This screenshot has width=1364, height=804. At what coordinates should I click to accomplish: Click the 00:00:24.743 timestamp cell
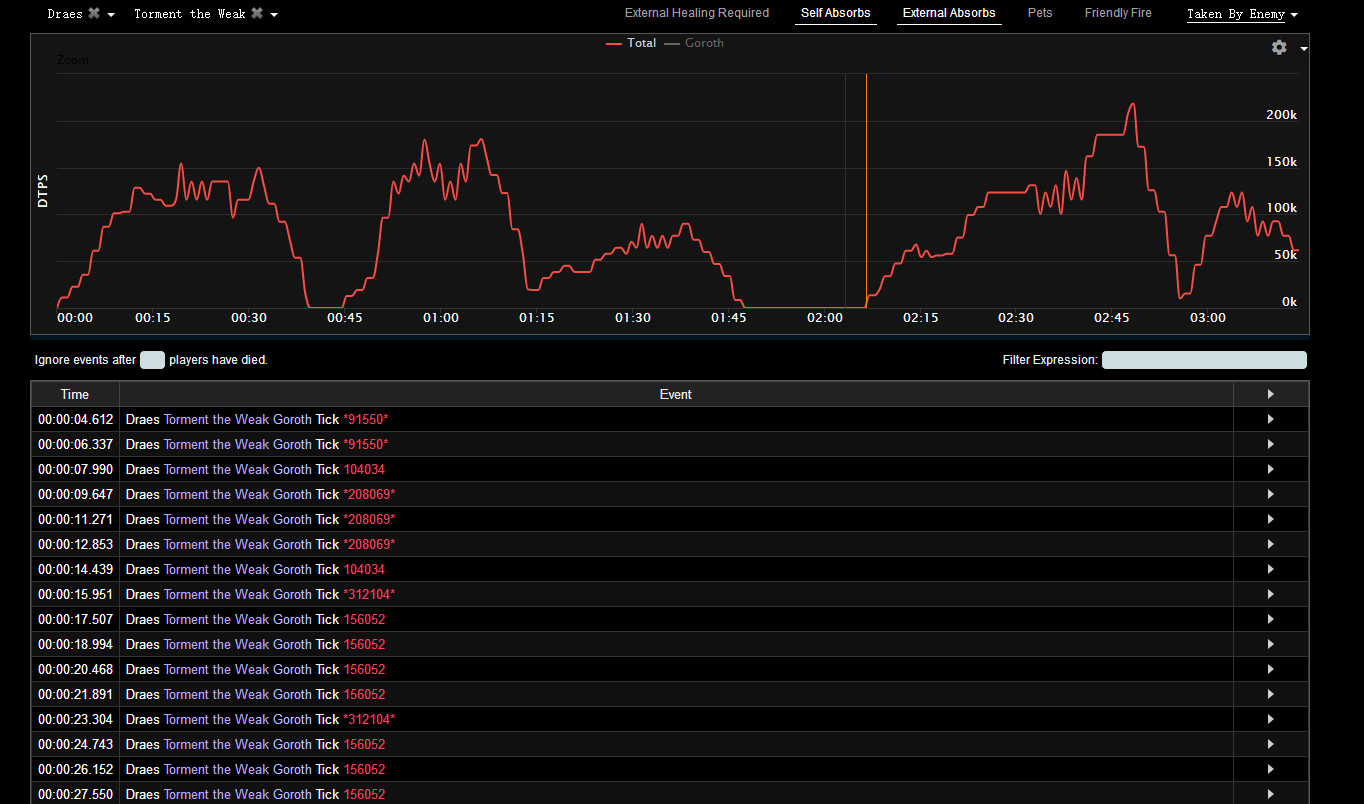(75, 744)
